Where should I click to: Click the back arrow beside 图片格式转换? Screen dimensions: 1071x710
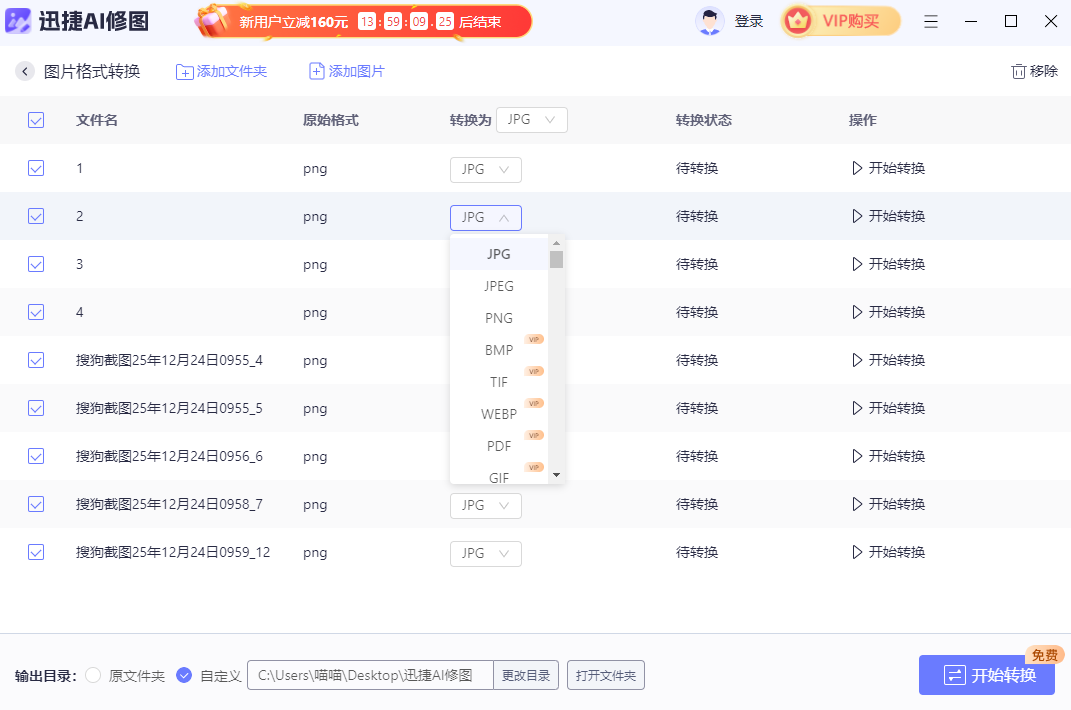point(24,71)
